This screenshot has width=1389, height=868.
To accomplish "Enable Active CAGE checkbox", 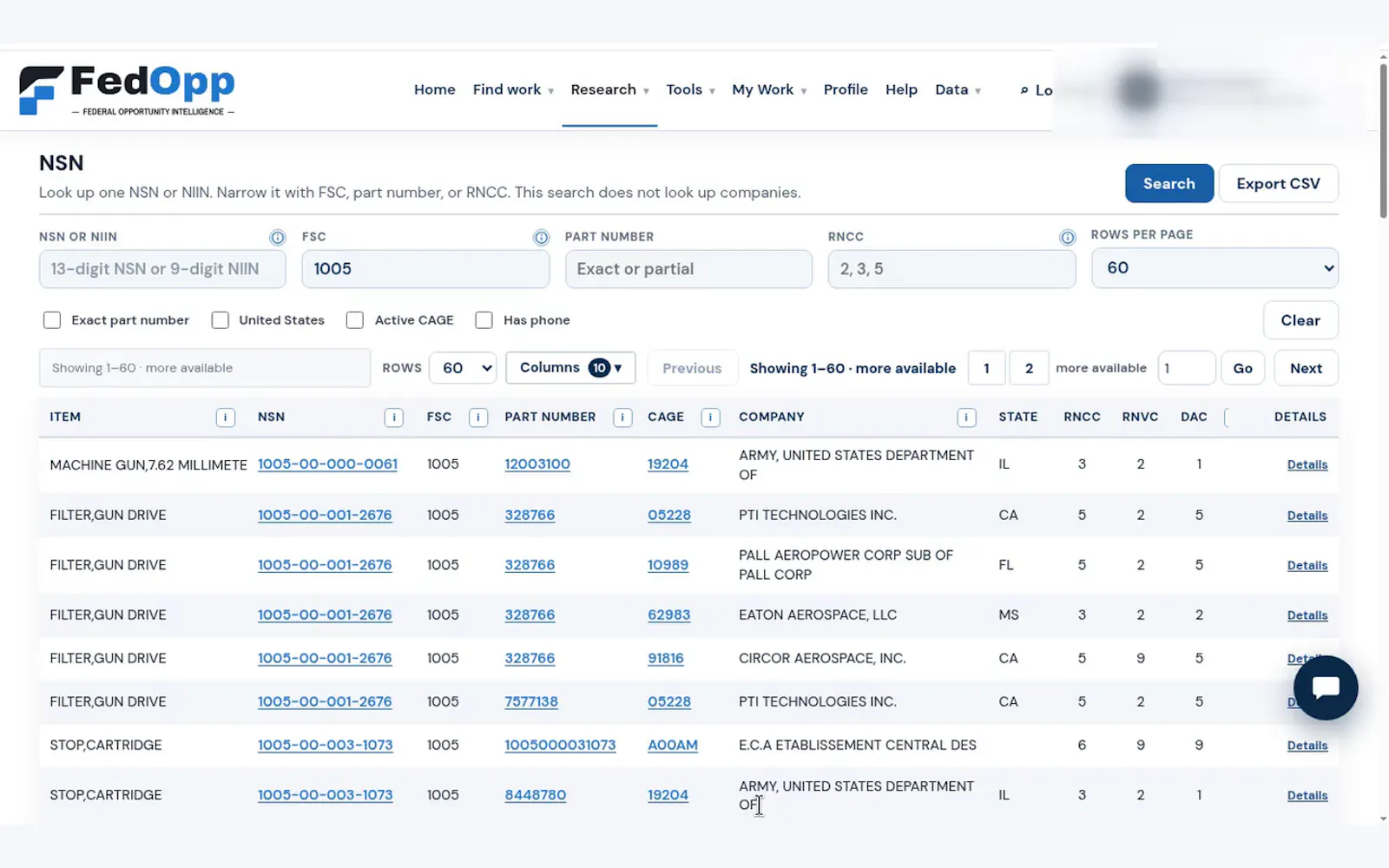I will 355,320.
